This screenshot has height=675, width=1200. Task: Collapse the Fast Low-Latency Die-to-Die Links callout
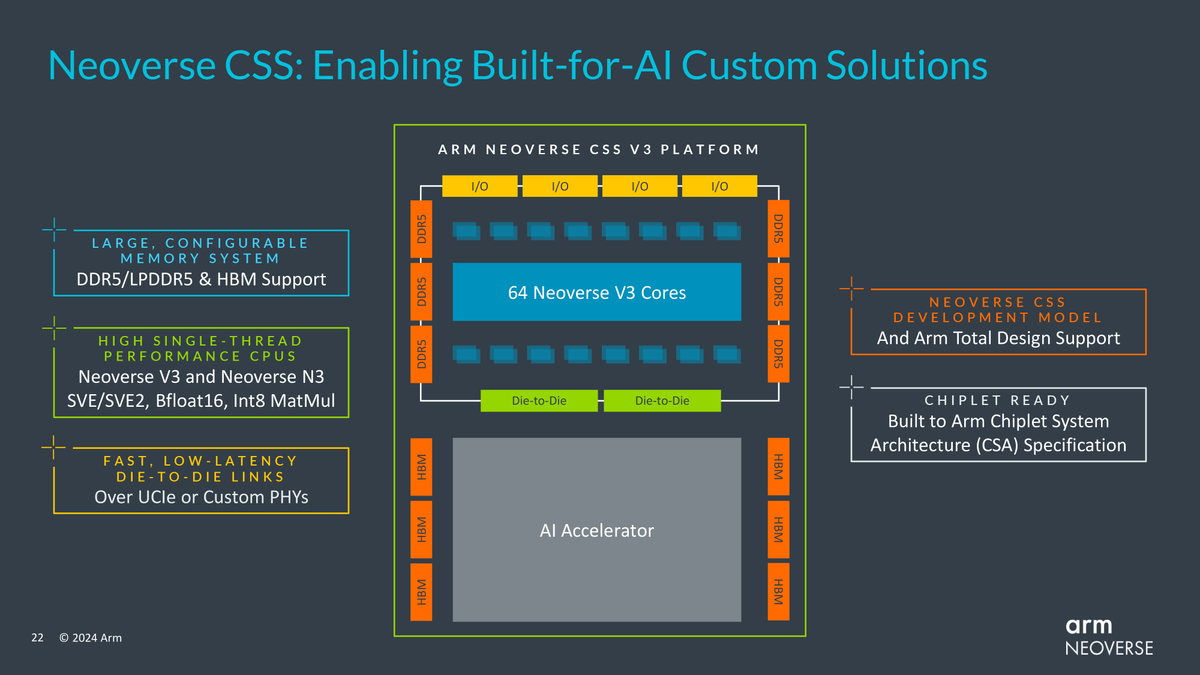[x=200, y=480]
